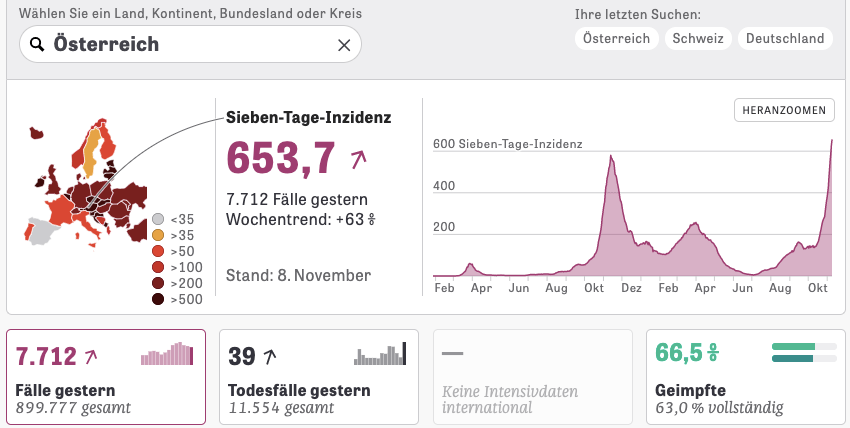This screenshot has width=850, height=428.
Task: Click the orange >35 legend swatch
Action: click(158, 235)
